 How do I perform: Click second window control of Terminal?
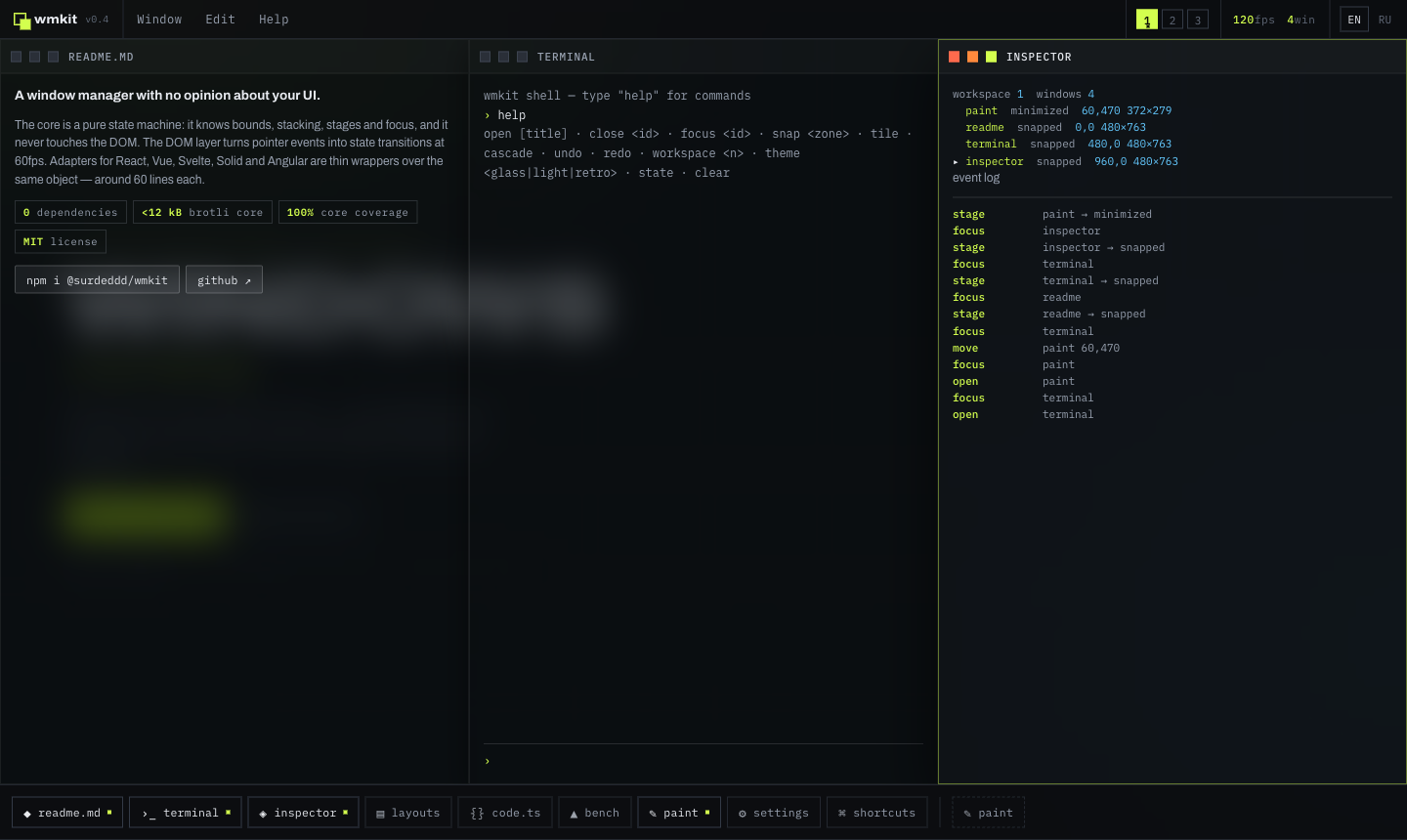click(503, 57)
